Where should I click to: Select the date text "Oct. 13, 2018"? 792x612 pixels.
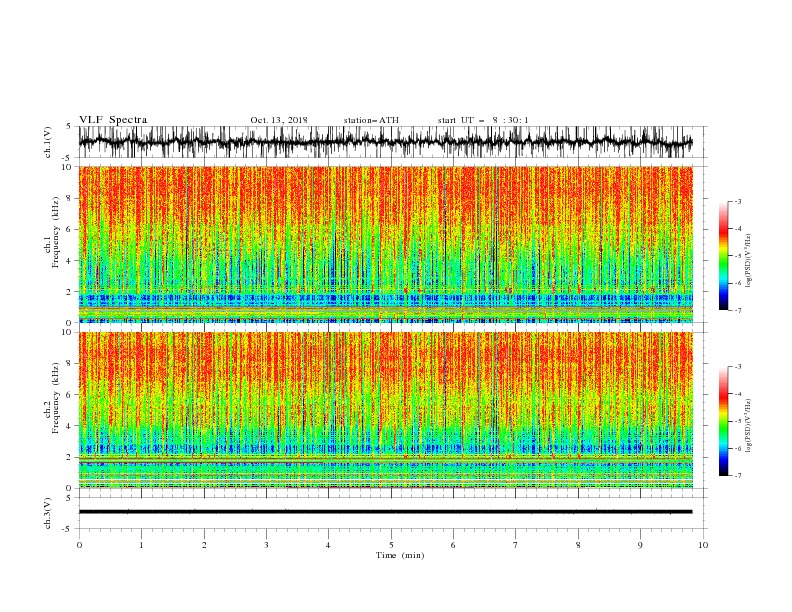[279, 120]
